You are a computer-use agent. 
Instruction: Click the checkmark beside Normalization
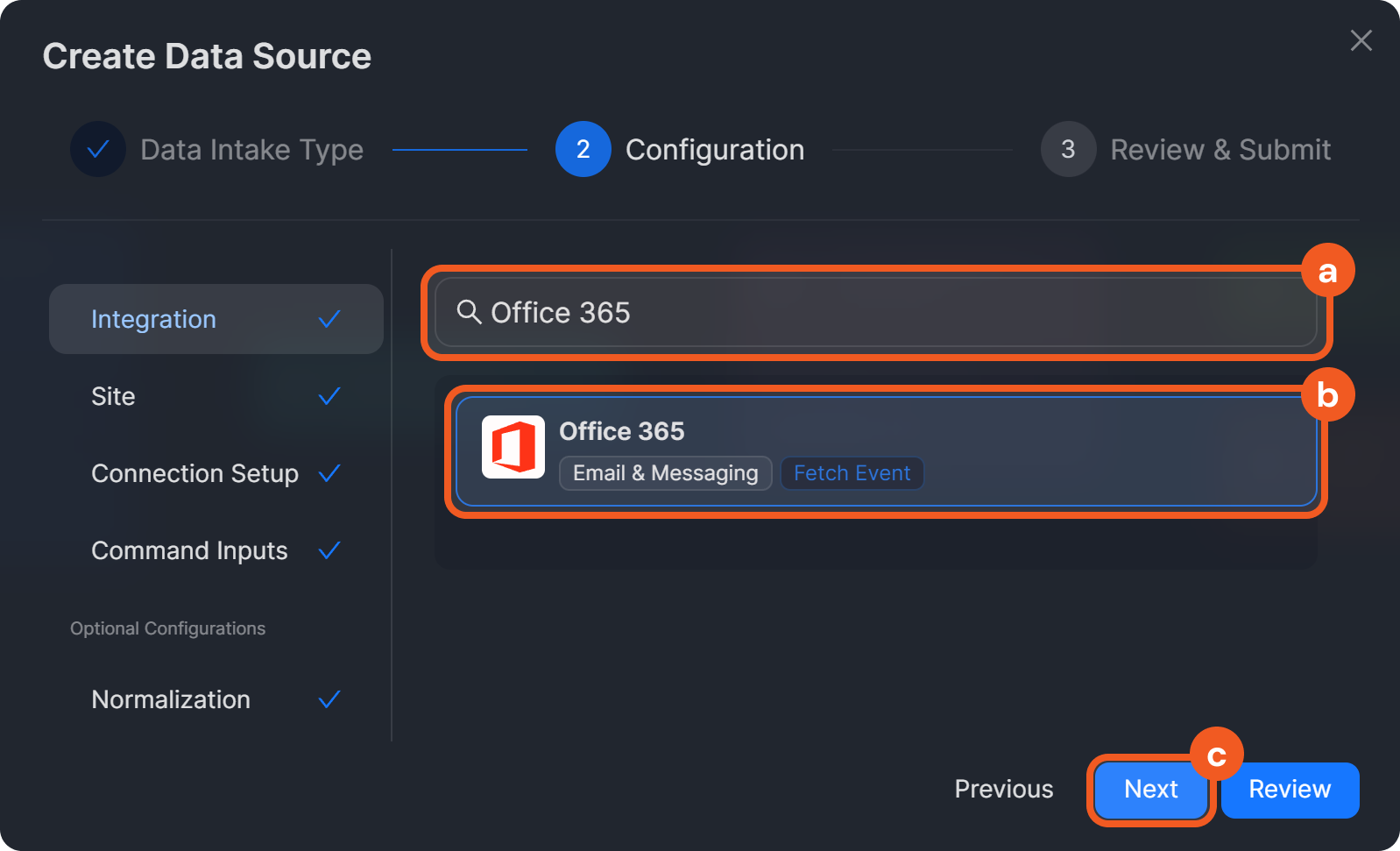click(329, 699)
